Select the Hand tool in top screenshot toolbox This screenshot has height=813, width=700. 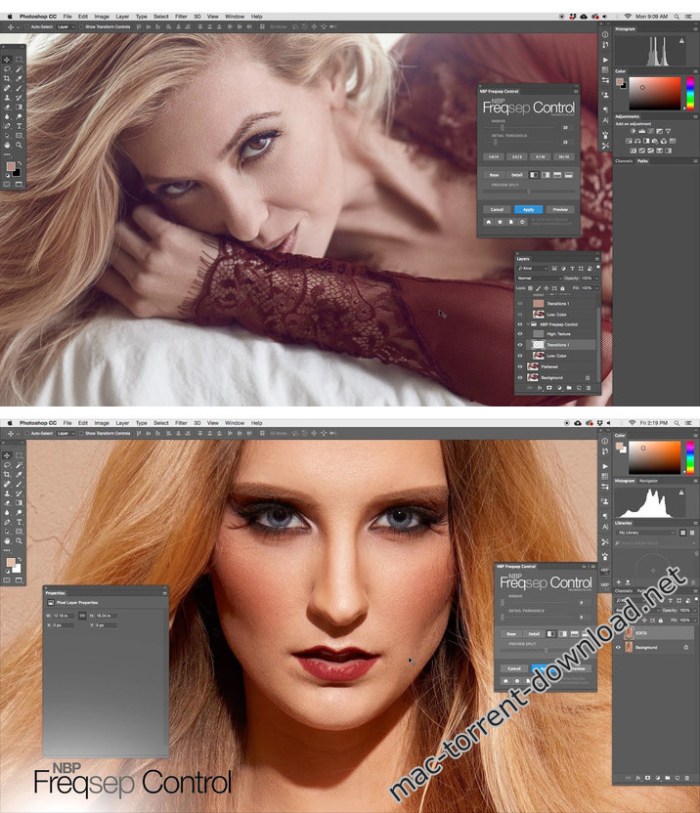coord(7,145)
